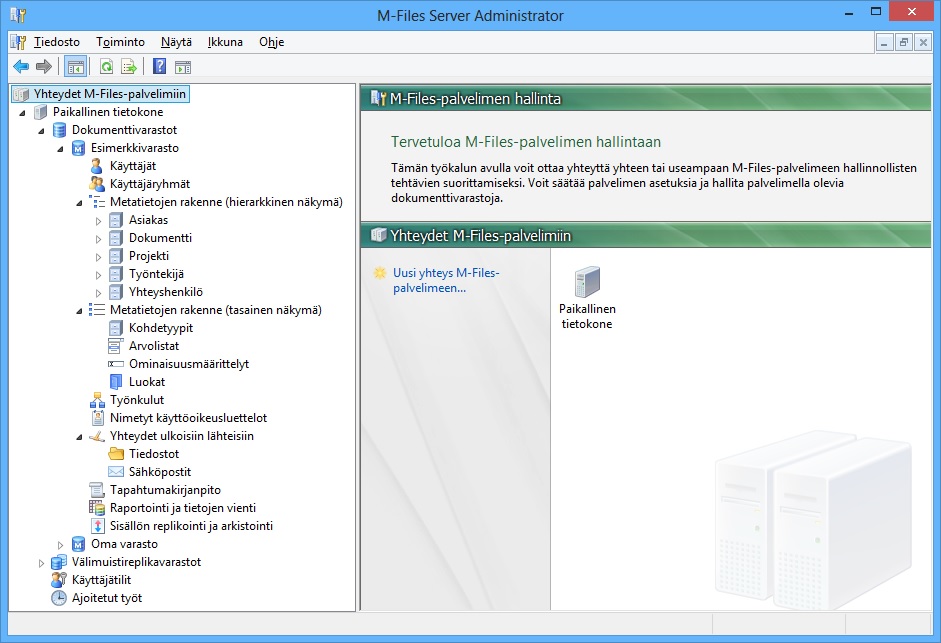Viewport: 941px width, 643px height.
Task: Collapse Yhteydet ulkoisiin lähteisiin node
Action: coord(79,436)
